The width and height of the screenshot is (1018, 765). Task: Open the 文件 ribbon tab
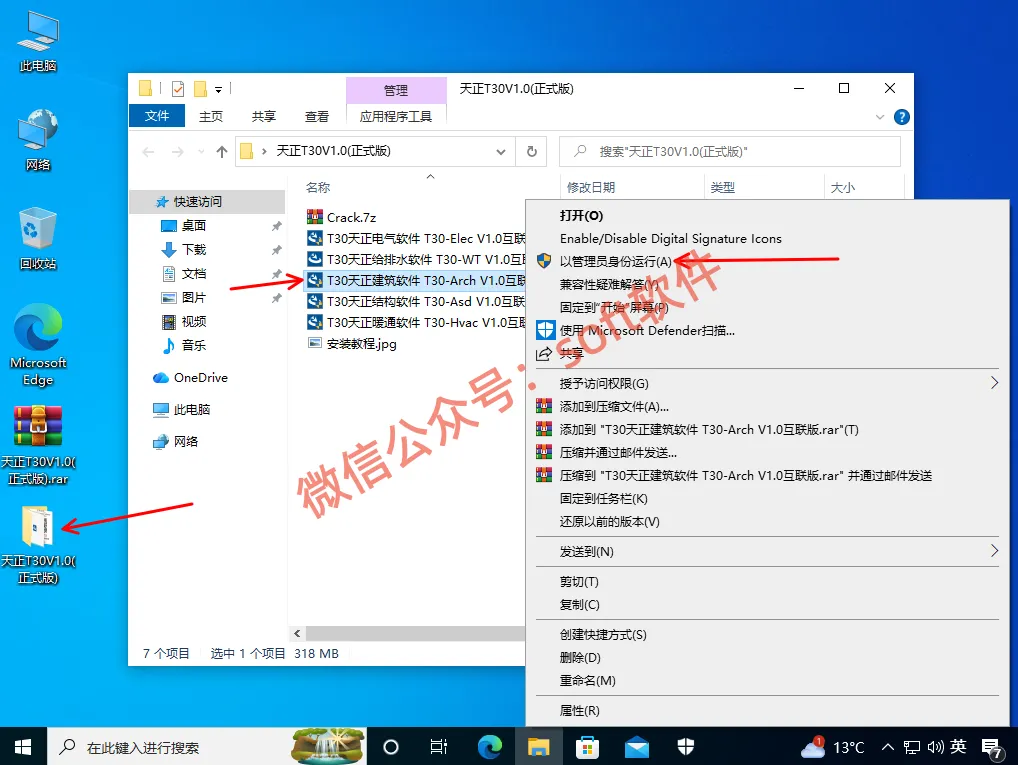[x=157, y=116]
